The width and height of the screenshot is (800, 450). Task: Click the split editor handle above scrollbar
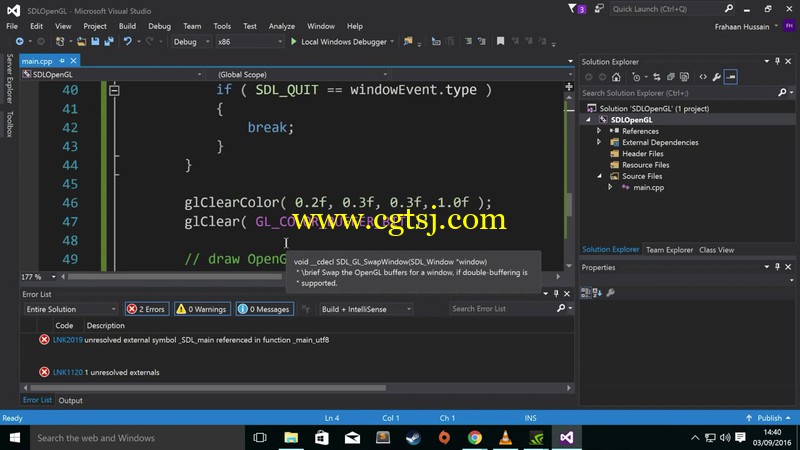click(x=569, y=87)
